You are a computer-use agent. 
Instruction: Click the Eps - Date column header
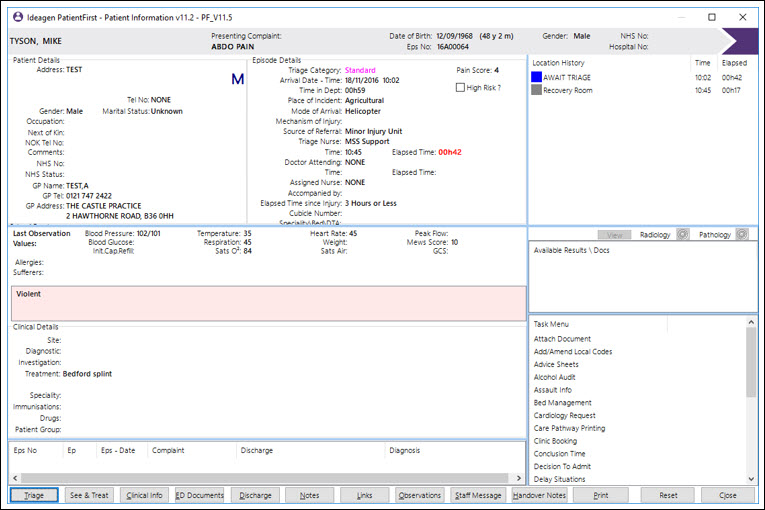click(118, 450)
